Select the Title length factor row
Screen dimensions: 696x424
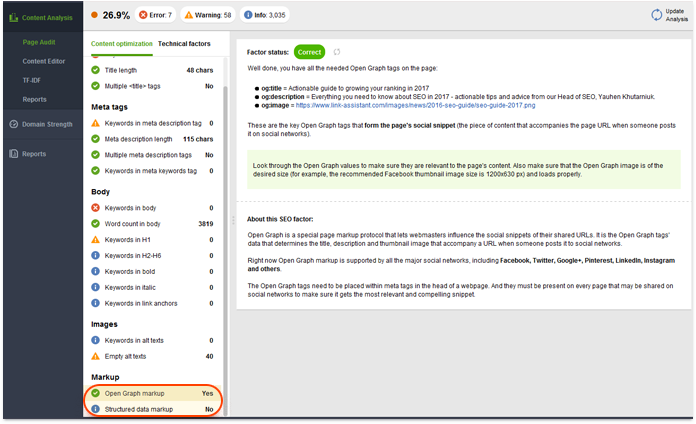[152, 70]
